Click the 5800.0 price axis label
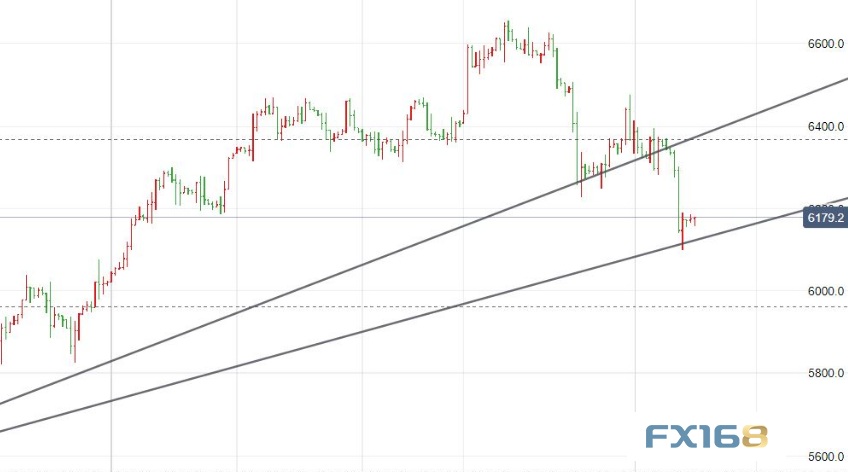This screenshot has height=472, width=848. [826, 373]
